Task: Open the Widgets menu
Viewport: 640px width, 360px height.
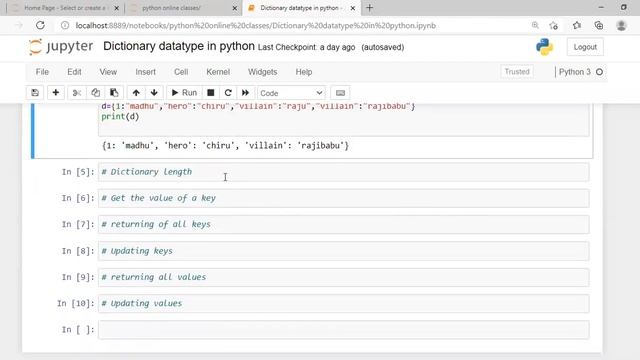Action: (262, 72)
